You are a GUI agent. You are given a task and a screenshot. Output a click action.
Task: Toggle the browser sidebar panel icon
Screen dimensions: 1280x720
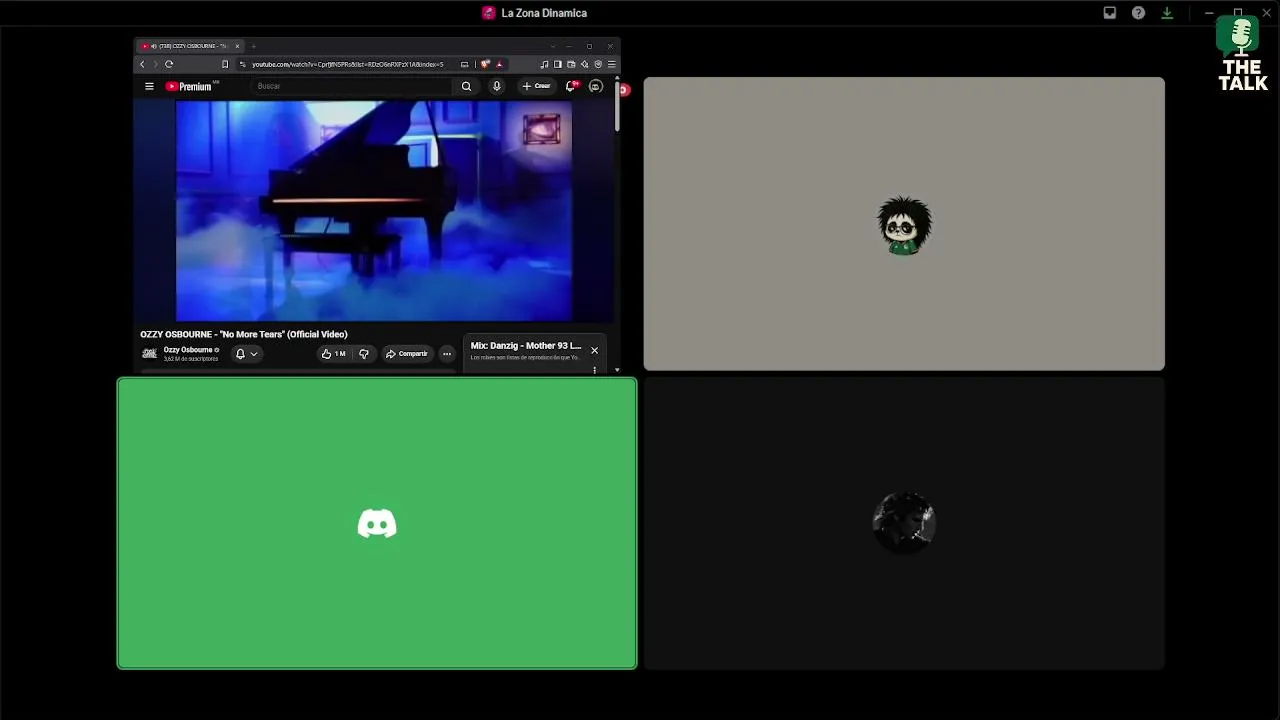[558, 64]
